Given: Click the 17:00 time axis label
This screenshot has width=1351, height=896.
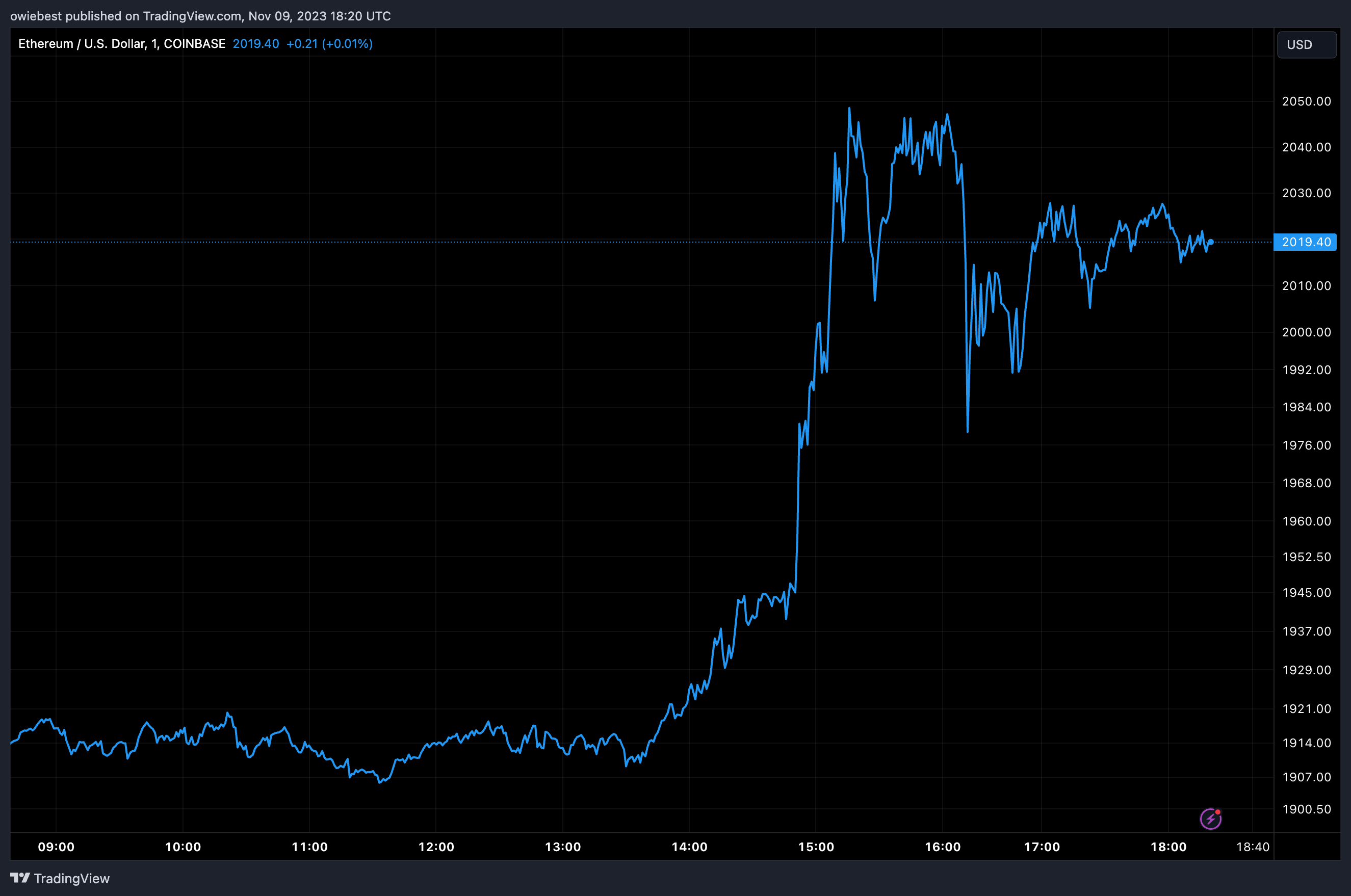Looking at the screenshot, I should [1042, 847].
